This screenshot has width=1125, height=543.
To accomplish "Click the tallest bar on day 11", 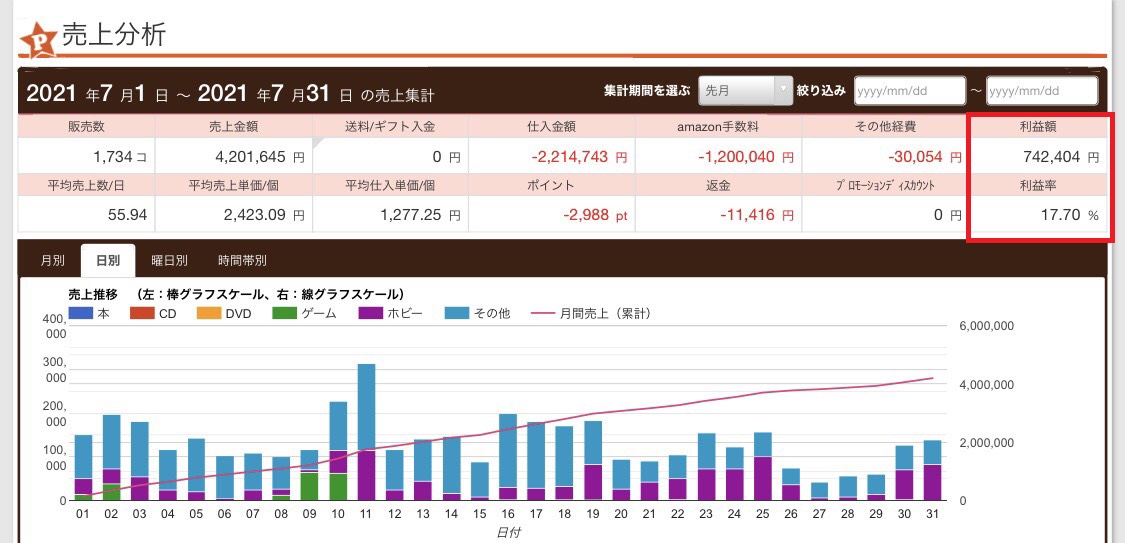I will click(x=366, y=405).
